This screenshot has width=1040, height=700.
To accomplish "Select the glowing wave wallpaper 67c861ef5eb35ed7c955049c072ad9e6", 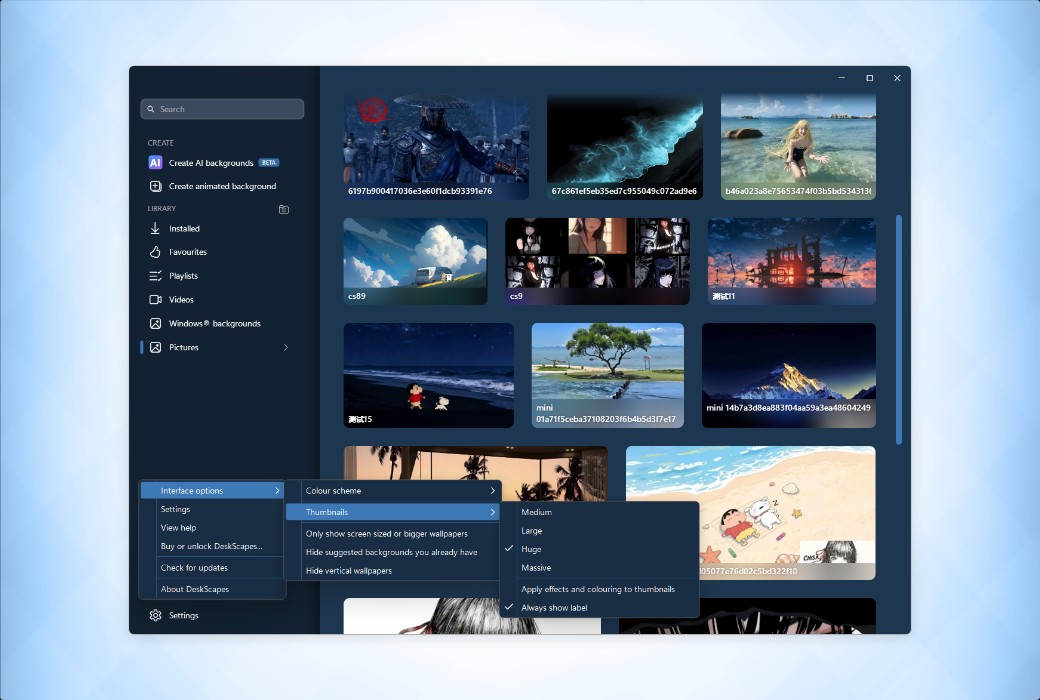I will pyautogui.click(x=625, y=147).
